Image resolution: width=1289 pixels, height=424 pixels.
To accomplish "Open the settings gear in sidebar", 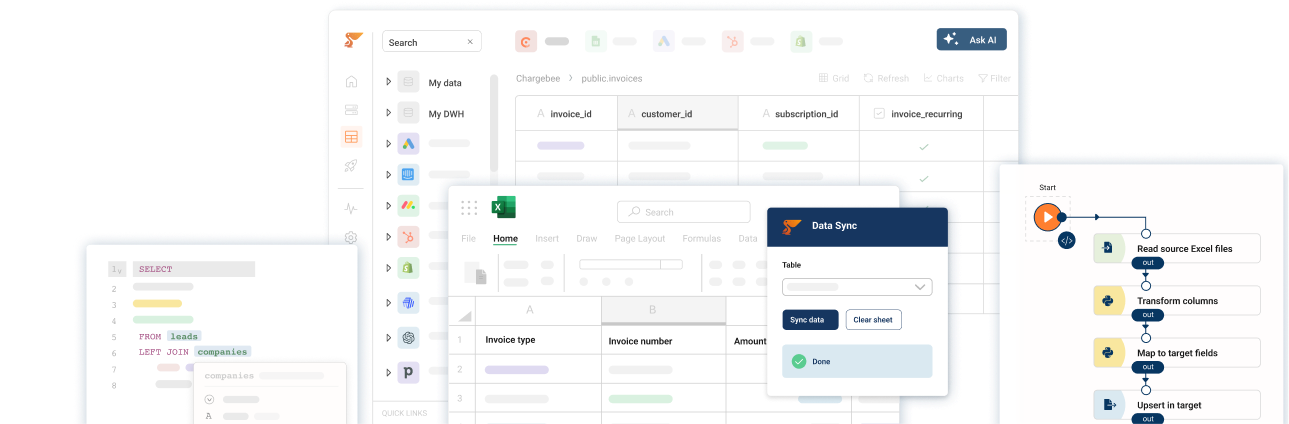I will (x=351, y=237).
